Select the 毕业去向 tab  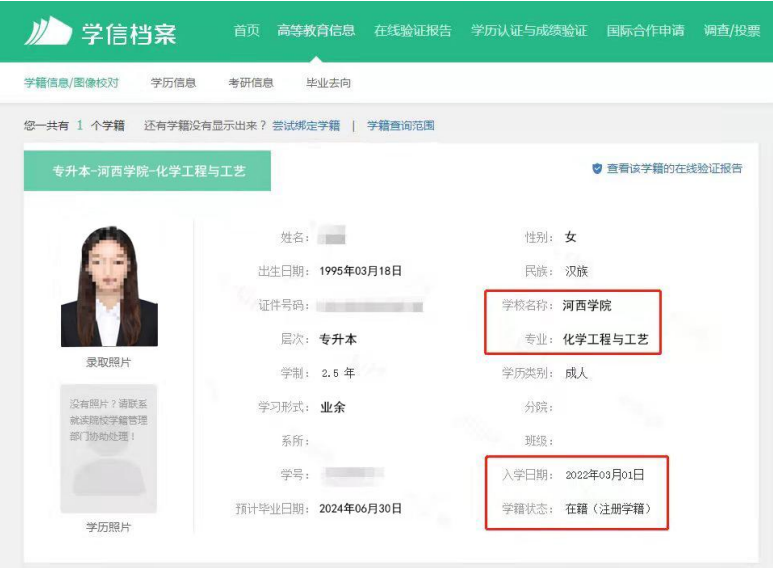(328, 83)
